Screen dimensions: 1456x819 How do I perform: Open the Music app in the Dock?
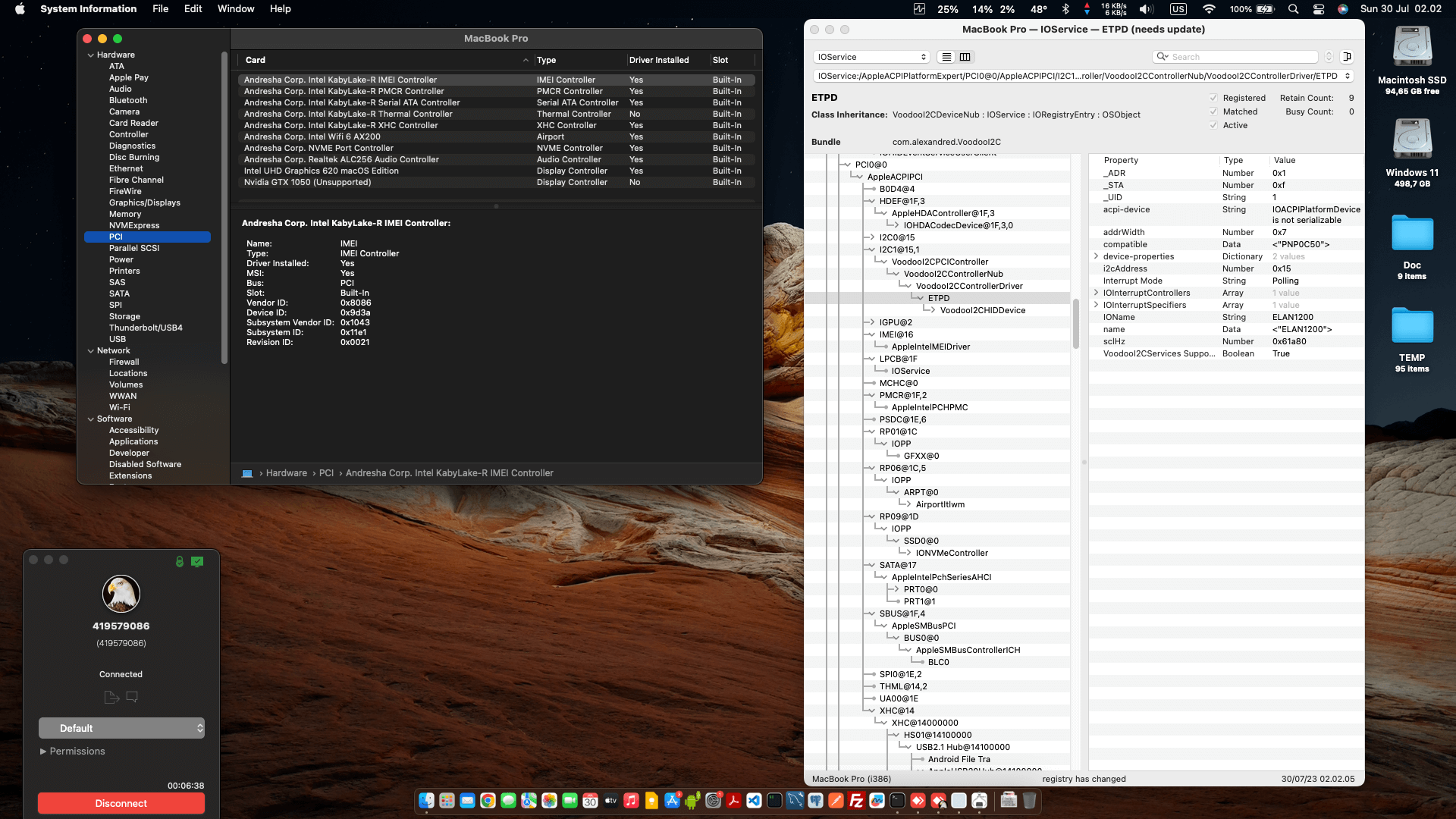[631, 801]
